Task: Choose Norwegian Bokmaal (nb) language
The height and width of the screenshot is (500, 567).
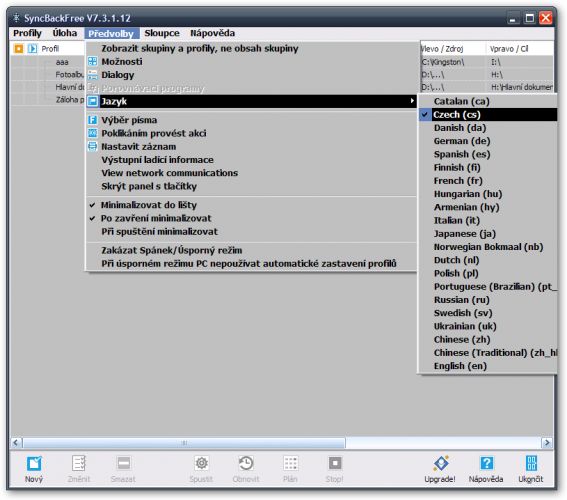Action: pyautogui.click(x=487, y=247)
